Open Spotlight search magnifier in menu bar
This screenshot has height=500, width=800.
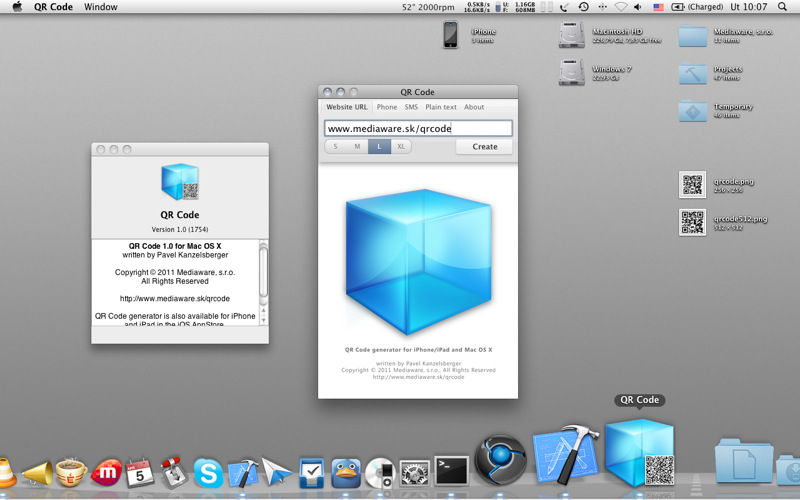tap(782, 7)
